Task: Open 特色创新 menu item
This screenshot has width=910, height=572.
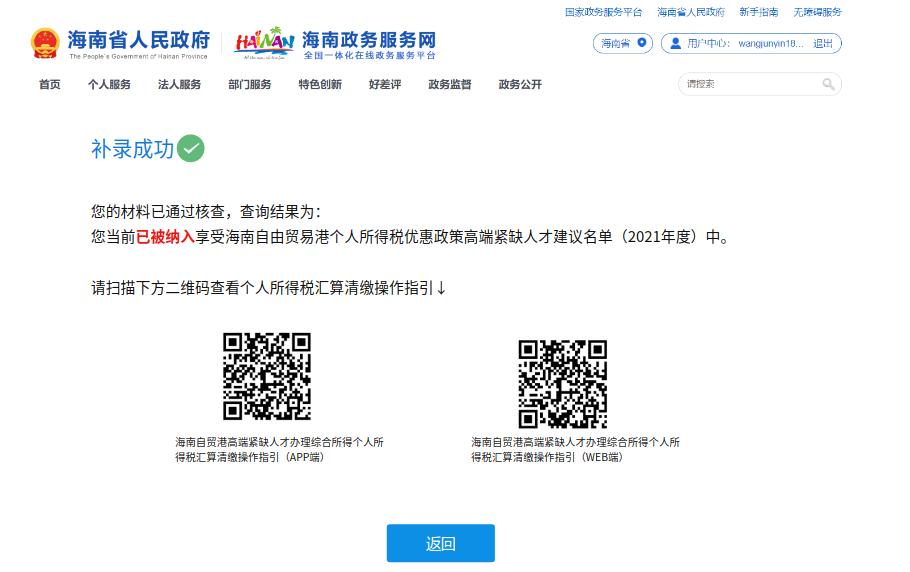Action: tap(320, 85)
